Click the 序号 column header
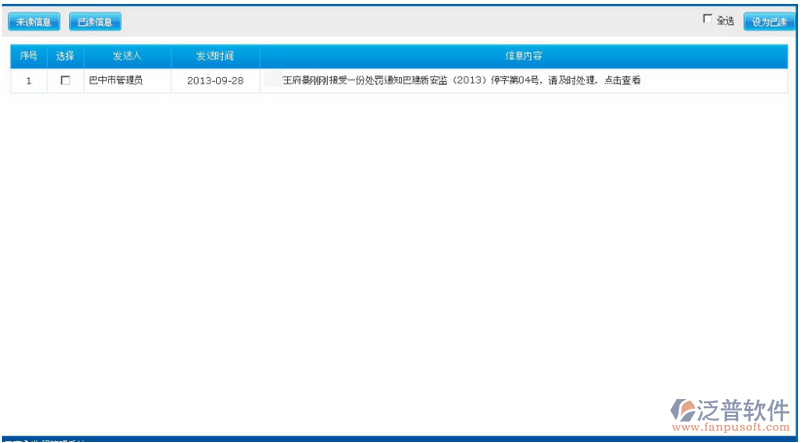The width and height of the screenshot is (800, 443). (29, 56)
